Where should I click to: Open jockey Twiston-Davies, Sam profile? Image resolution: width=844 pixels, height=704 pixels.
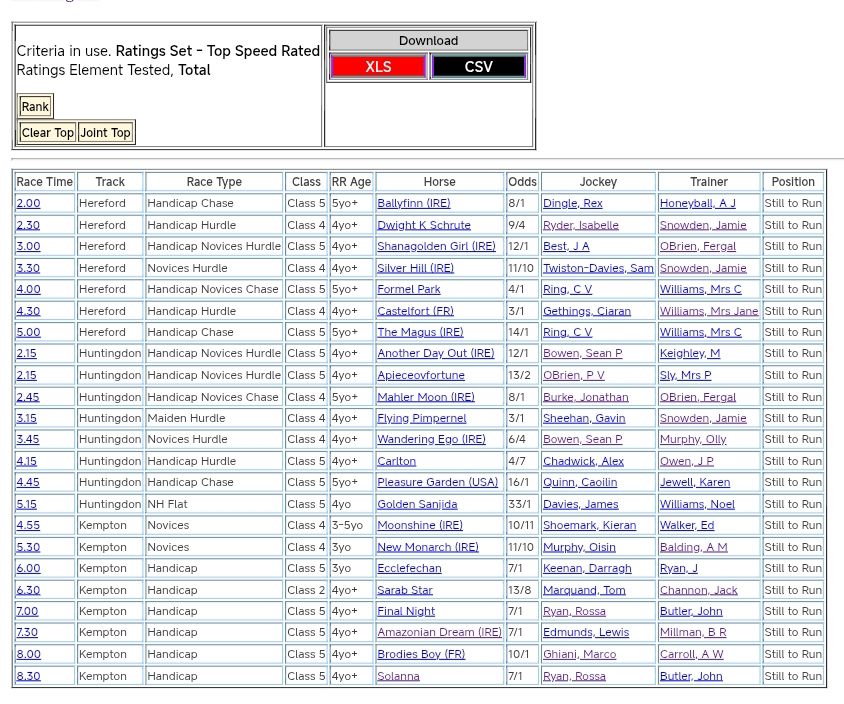click(x=597, y=268)
